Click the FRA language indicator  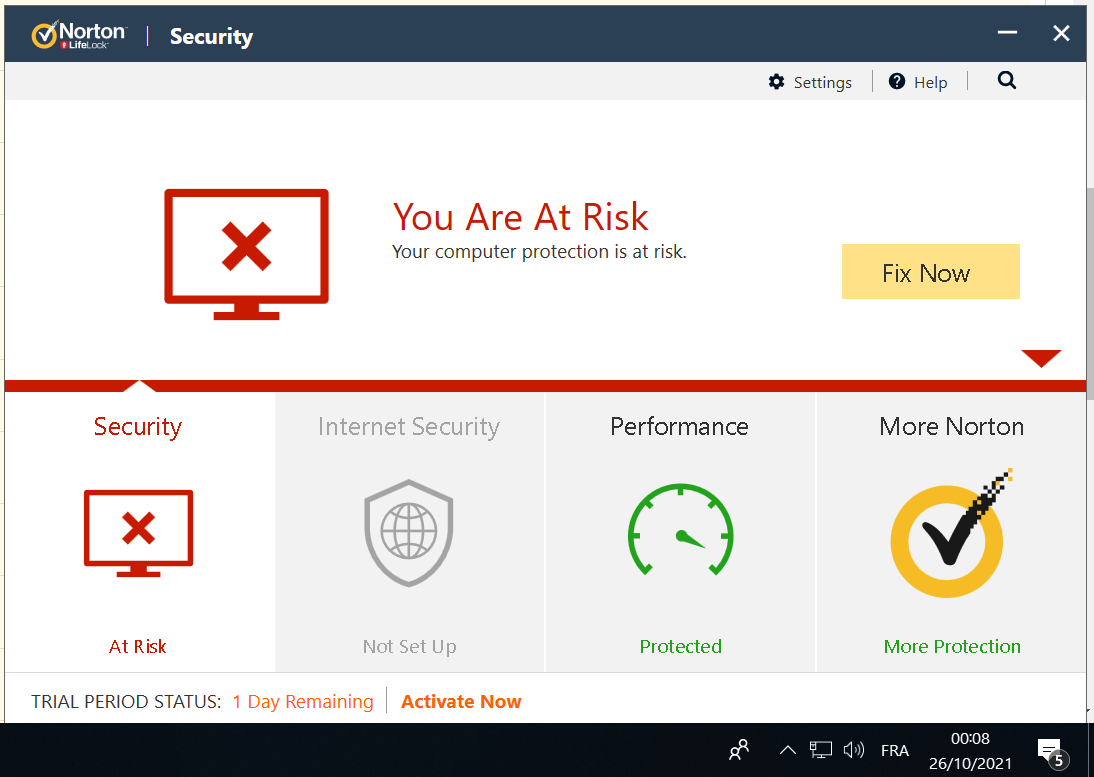894,750
